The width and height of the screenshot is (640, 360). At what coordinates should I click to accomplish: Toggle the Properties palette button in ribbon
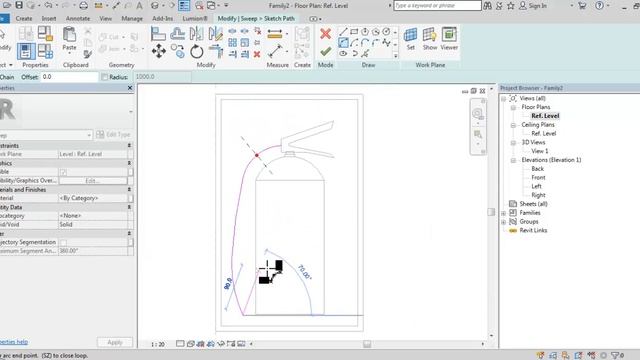[26, 51]
